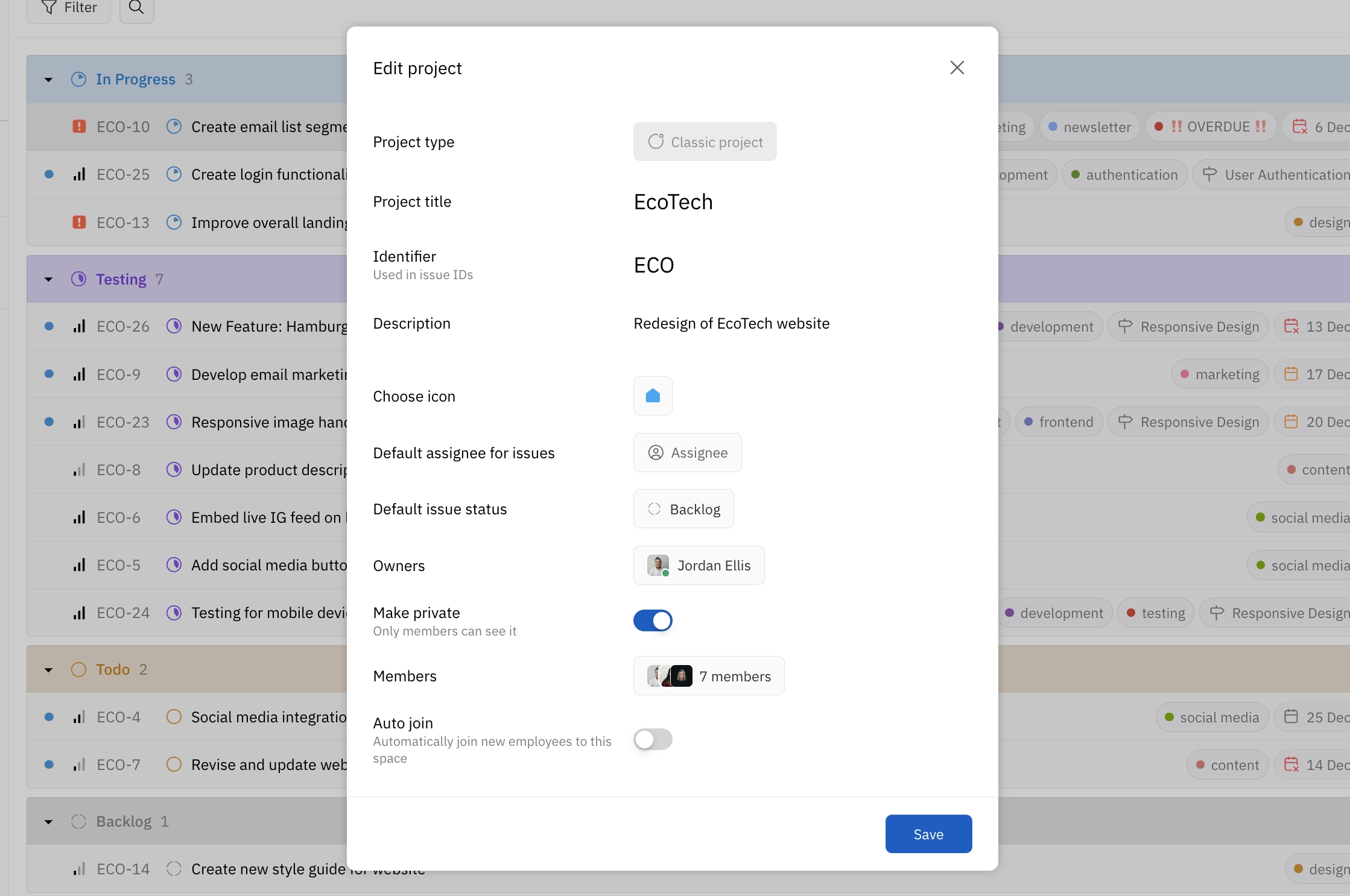Choose a new project icon swatch
1350x896 pixels.
click(653, 396)
